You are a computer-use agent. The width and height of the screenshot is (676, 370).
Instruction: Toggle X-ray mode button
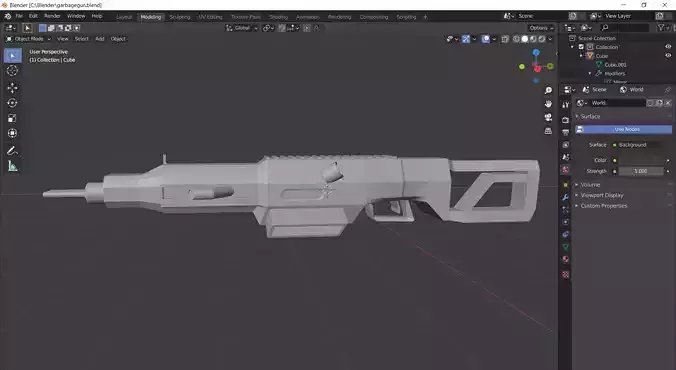point(505,39)
